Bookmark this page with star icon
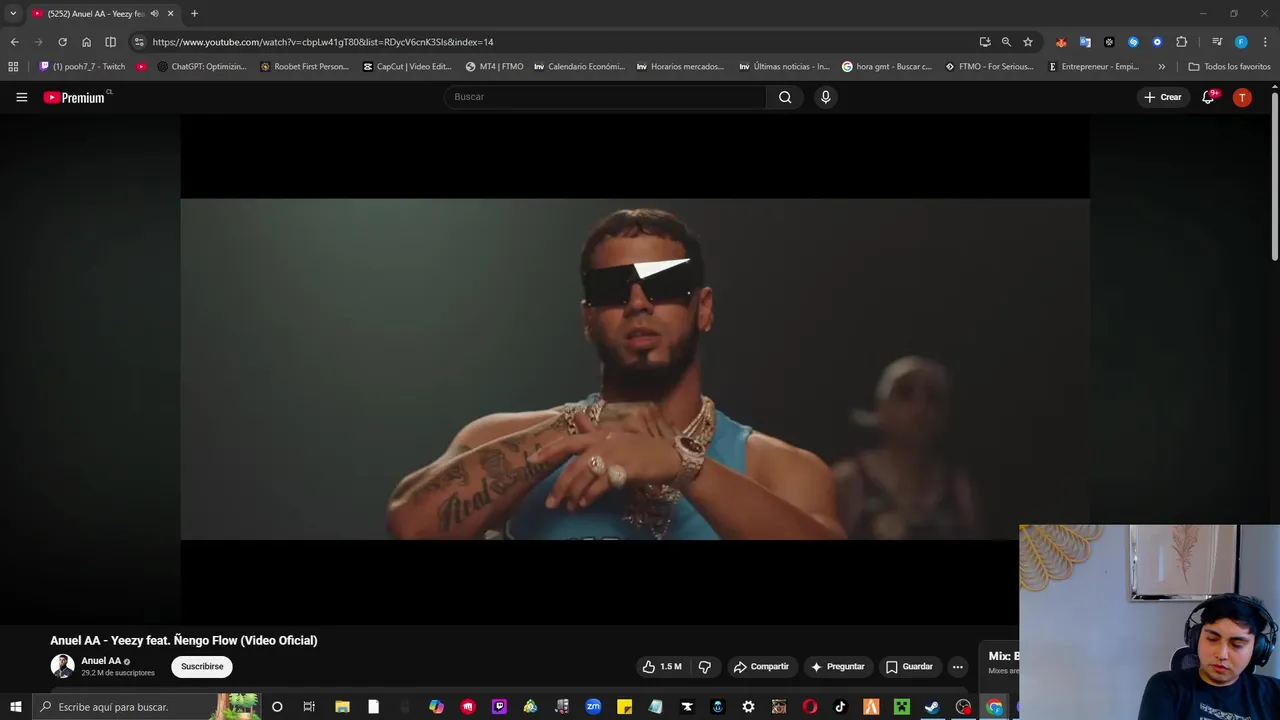Screen dimensions: 1280x720 point(1028,42)
